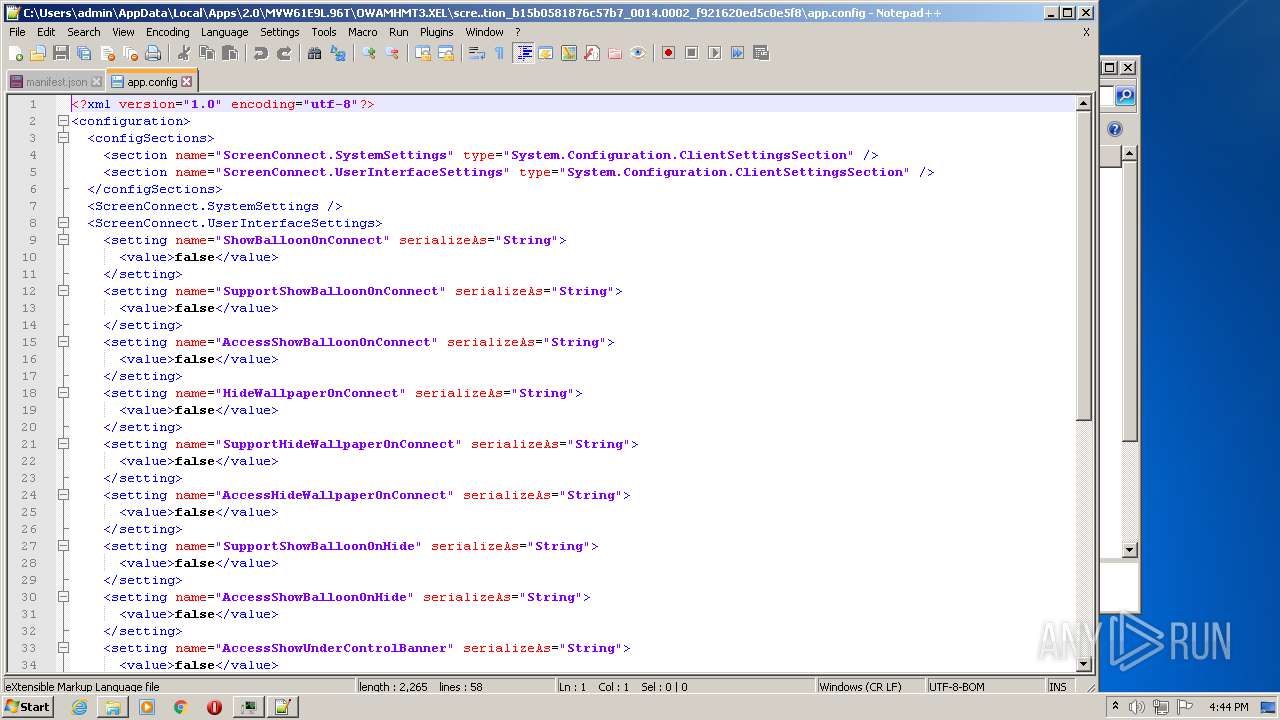This screenshot has height=720, width=1280.
Task: Click the Save recorded macro icon
Action: point(761,53)
